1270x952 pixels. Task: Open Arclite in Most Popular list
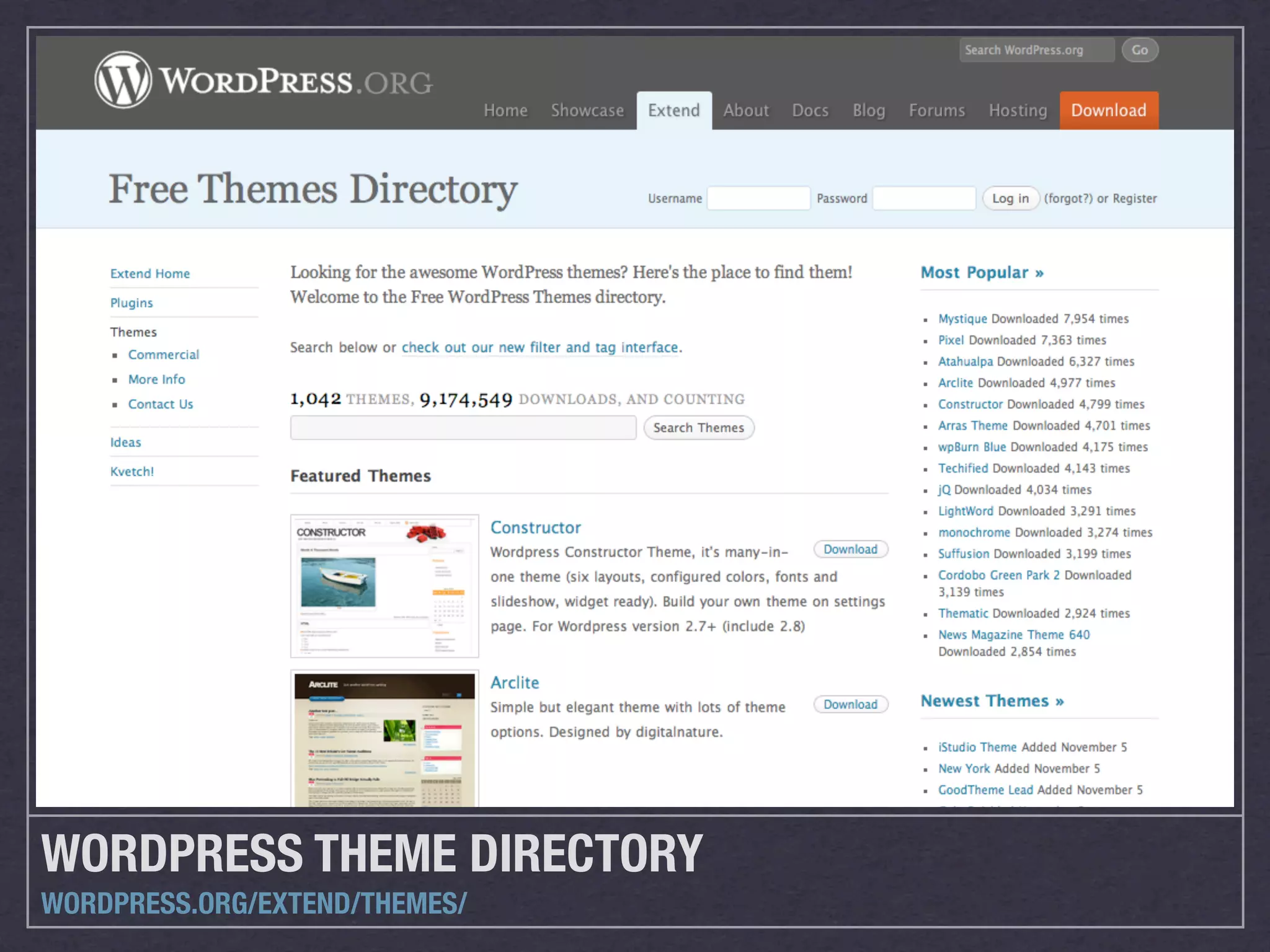956,382
